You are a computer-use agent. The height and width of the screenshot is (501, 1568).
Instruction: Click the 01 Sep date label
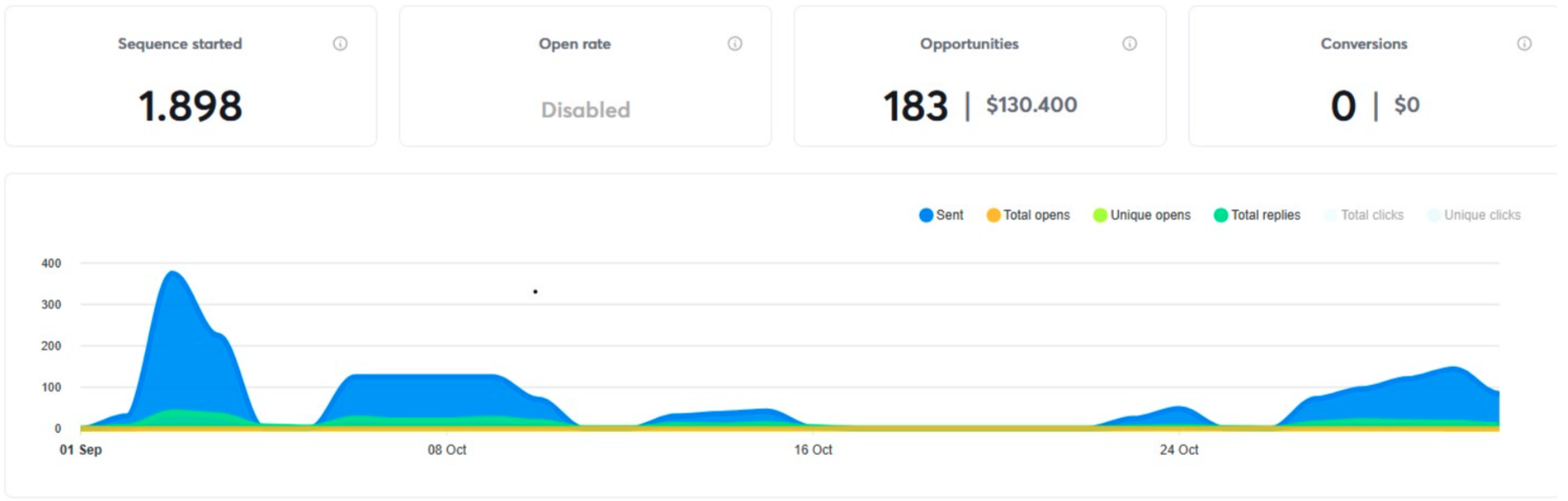coord(80,450)
